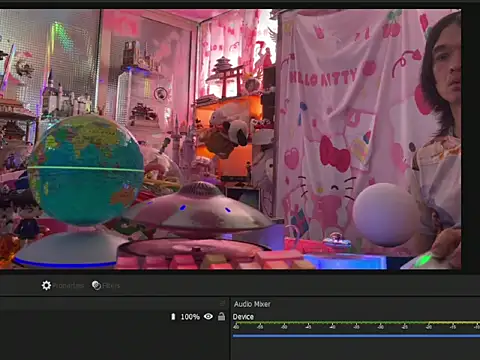Adjust the Device blue volume slider
This screenshot has height=360, width=480.
point(356,336)
